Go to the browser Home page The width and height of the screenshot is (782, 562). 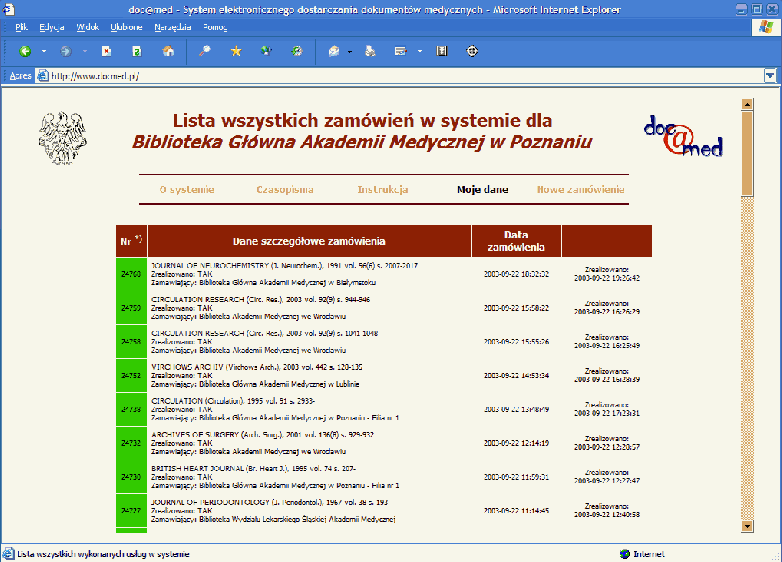pyautogui.click(x=168, y=51)
